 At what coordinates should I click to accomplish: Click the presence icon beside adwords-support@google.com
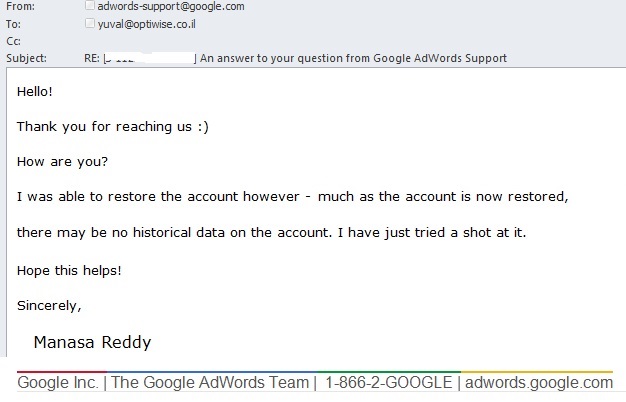point(91,7)
